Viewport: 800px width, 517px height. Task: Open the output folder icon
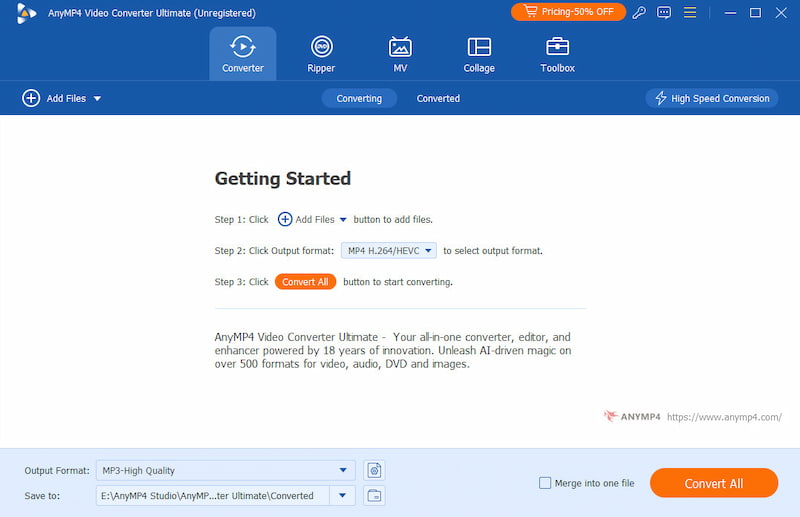(x=375, y=495)
